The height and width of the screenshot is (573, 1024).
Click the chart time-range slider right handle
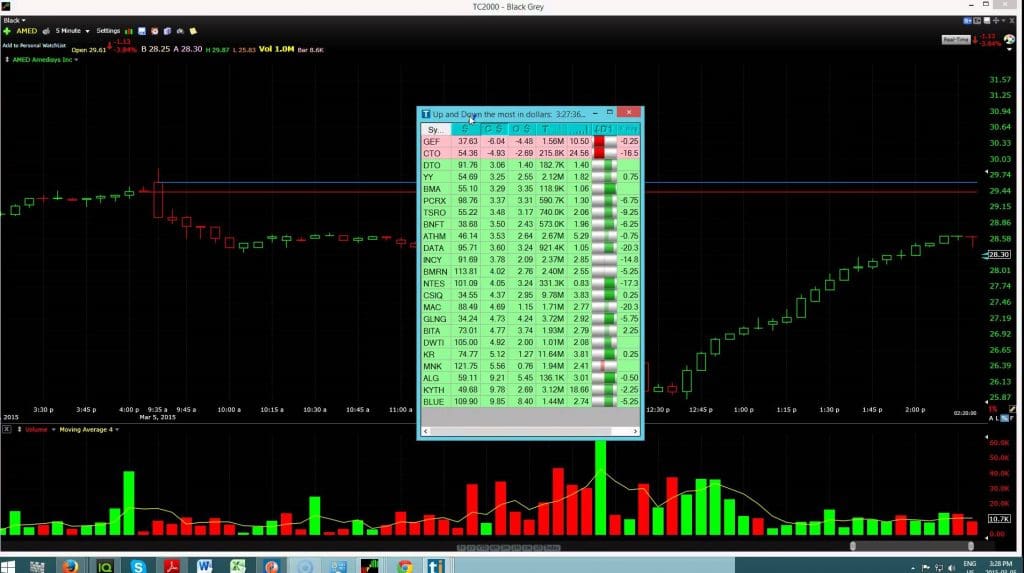970,546
